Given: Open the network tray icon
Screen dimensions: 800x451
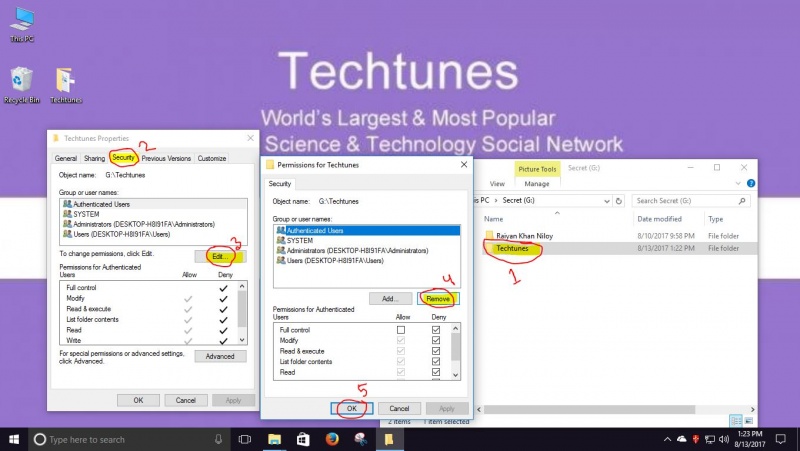Looking at the screenshot, I should pos(709,439).
